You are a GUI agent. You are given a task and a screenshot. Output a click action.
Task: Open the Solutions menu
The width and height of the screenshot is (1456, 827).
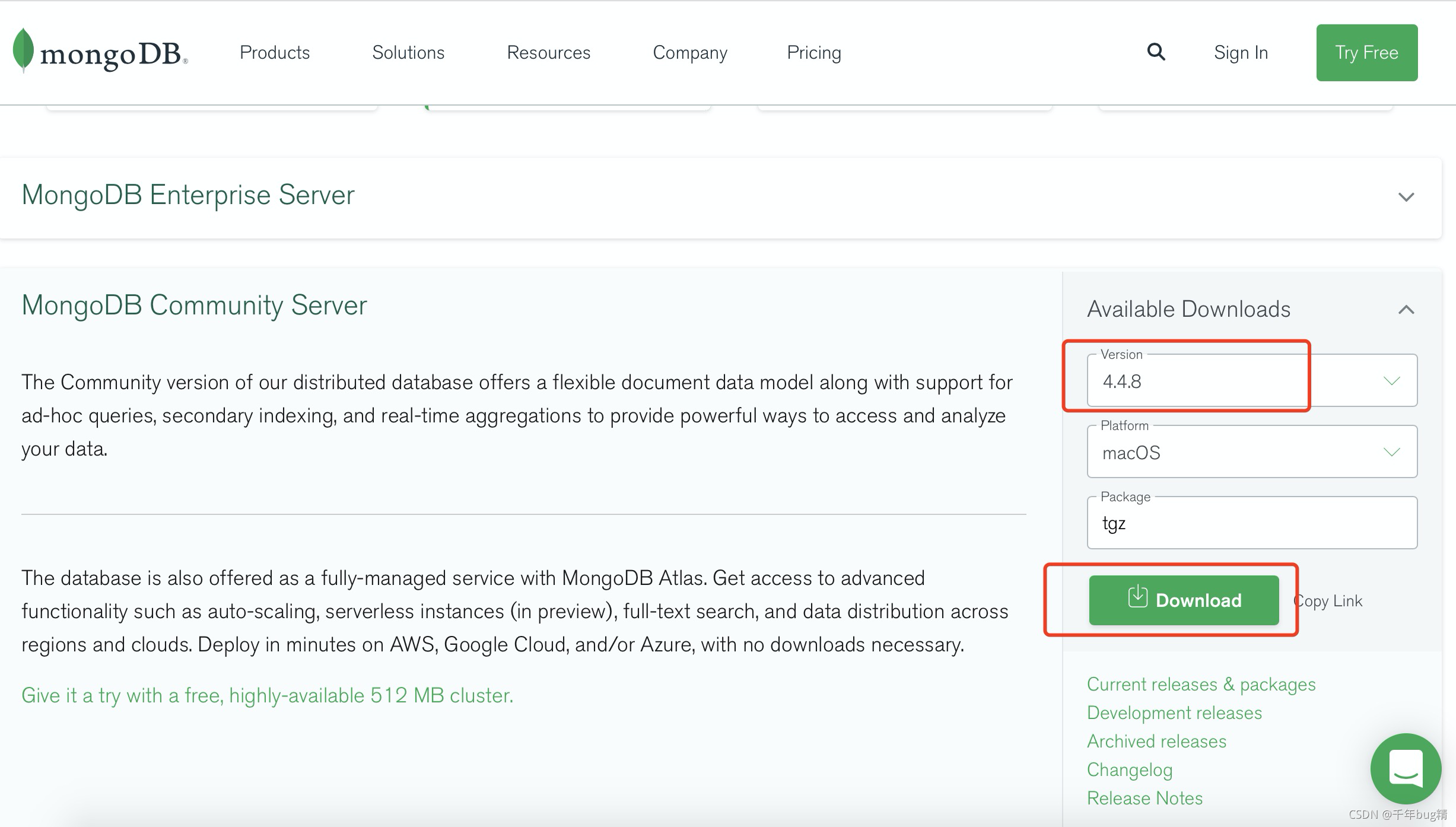pyautogui.click(x=408, y=53)
